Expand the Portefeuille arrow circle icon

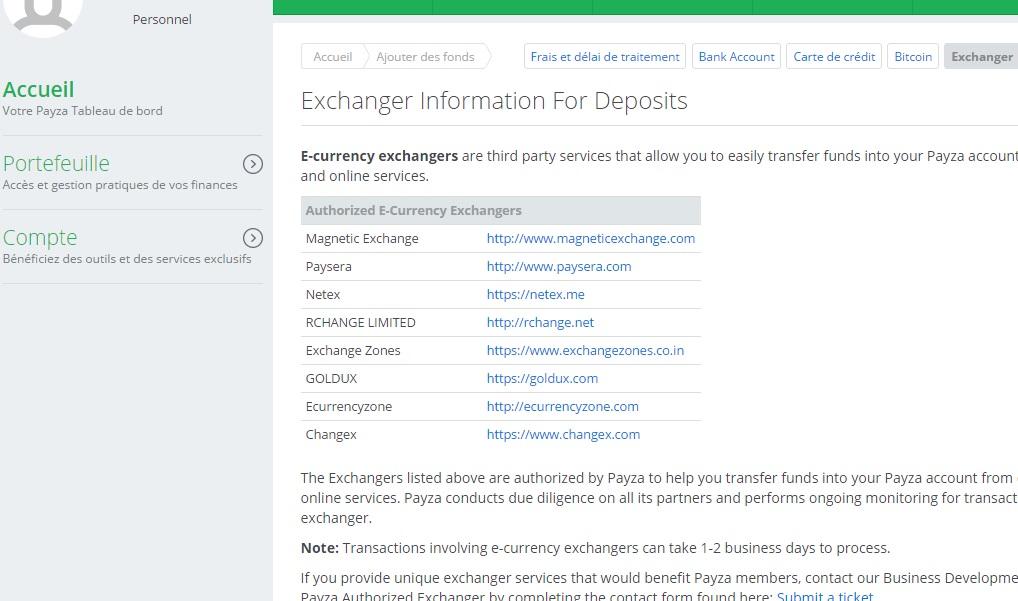pos(253,164)
